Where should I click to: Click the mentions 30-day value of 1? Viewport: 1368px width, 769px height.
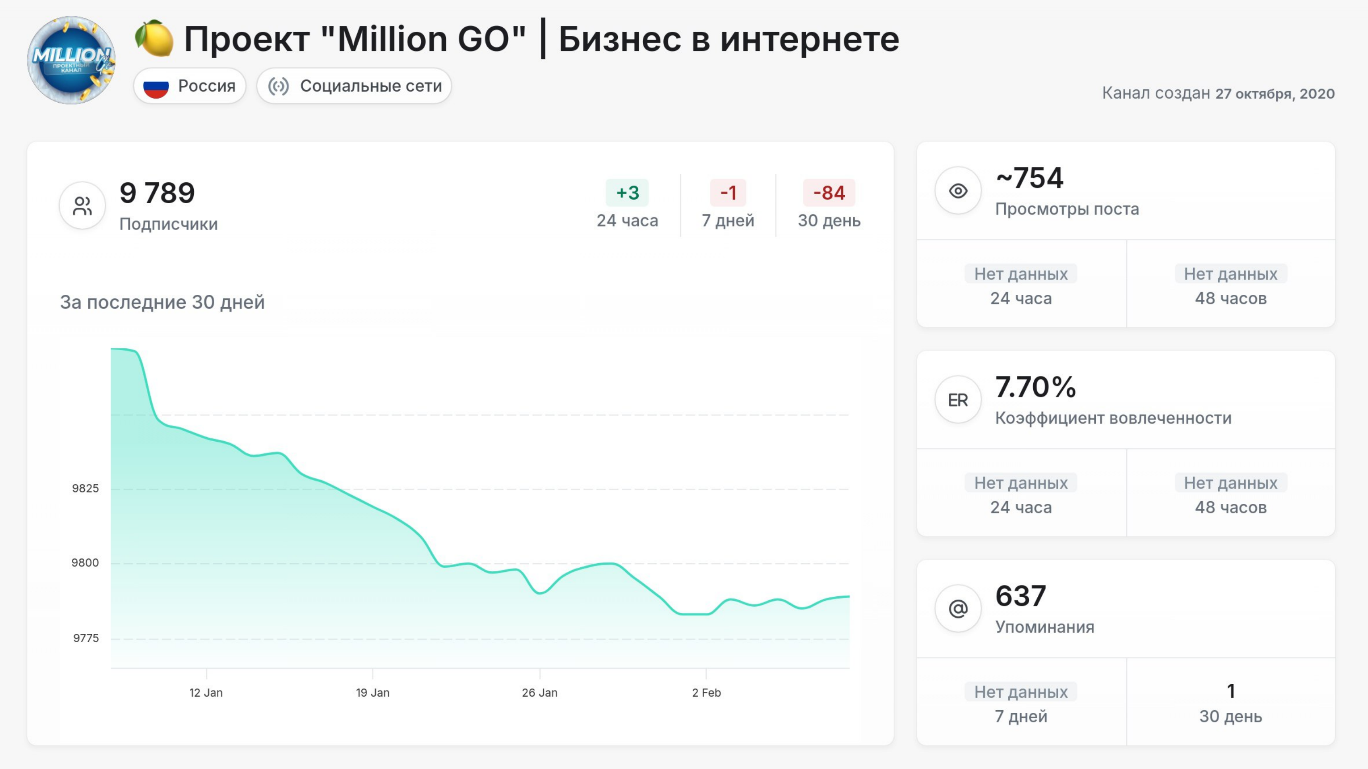pyautogui.click(x=1231, y=691)
